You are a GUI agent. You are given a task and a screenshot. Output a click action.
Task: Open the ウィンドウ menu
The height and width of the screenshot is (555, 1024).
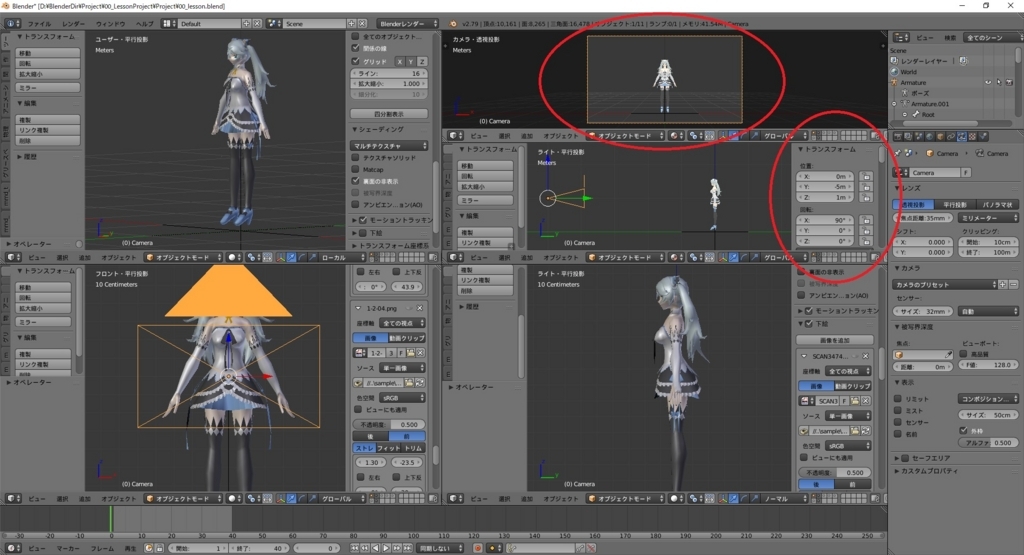(110, 24)
